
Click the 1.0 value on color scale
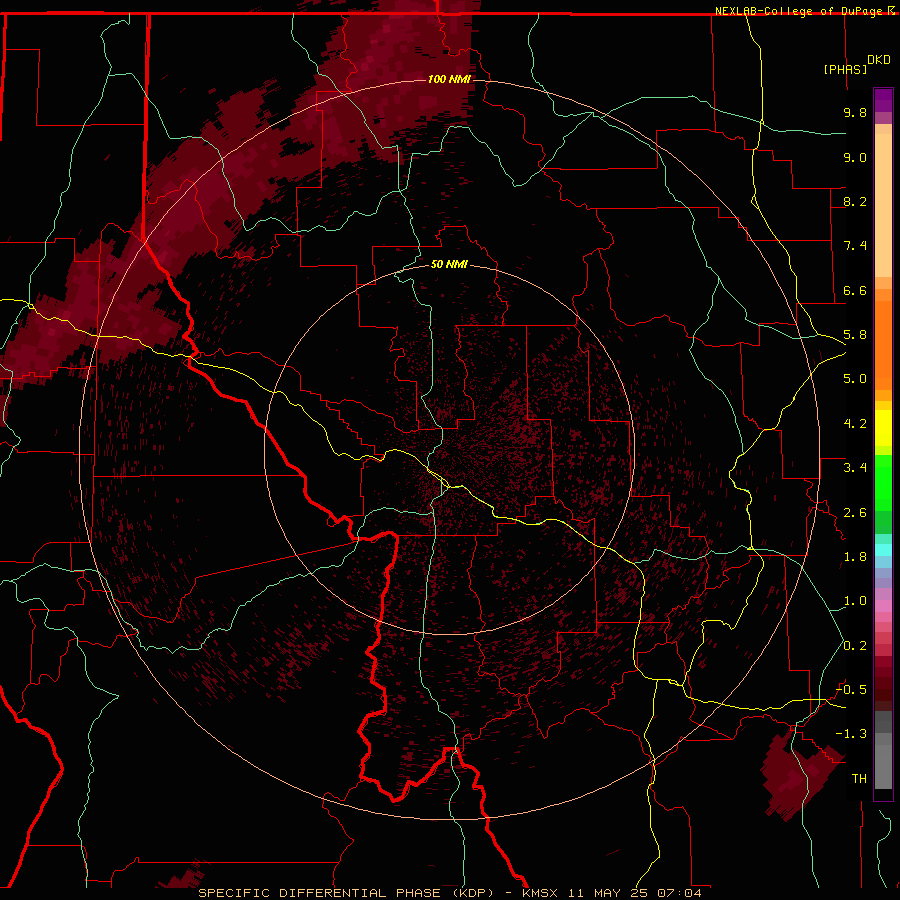[x=855, y=601]
